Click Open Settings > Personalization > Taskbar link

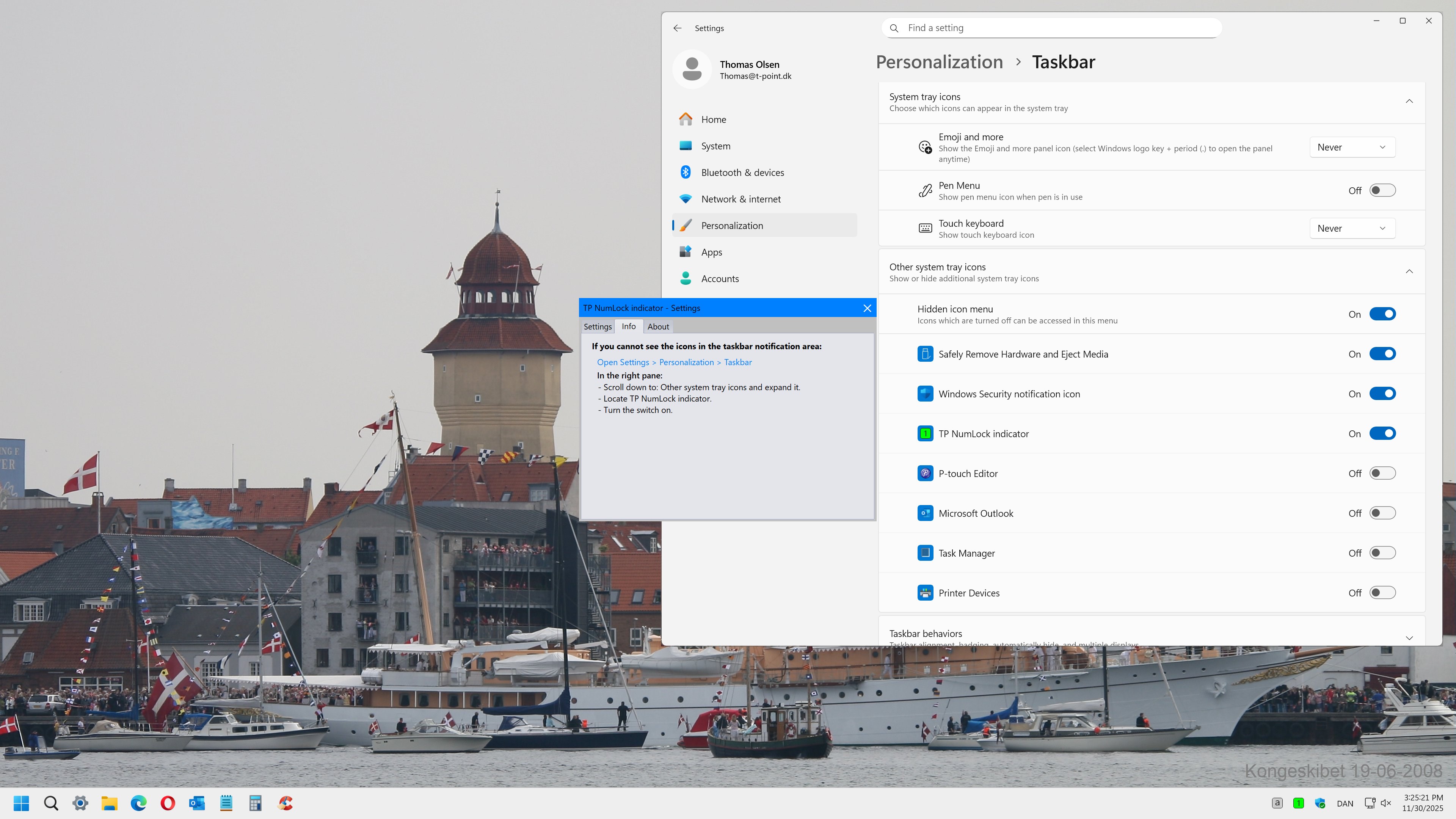point(674,362)
